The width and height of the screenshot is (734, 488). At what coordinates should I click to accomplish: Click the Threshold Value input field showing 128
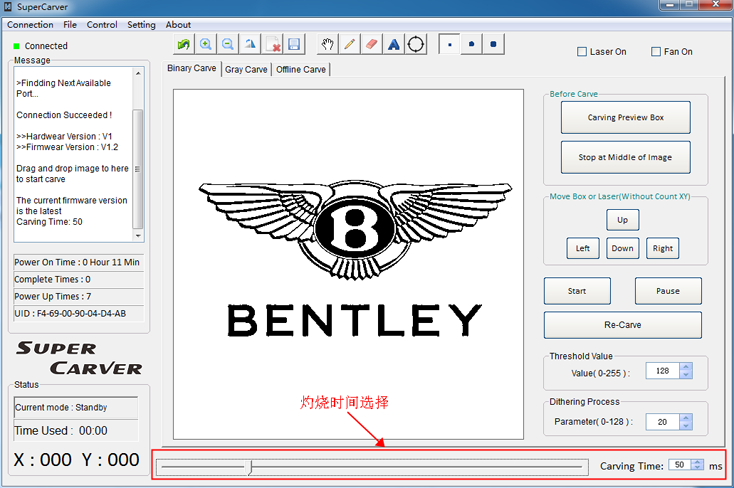click(x=663, y=371)
